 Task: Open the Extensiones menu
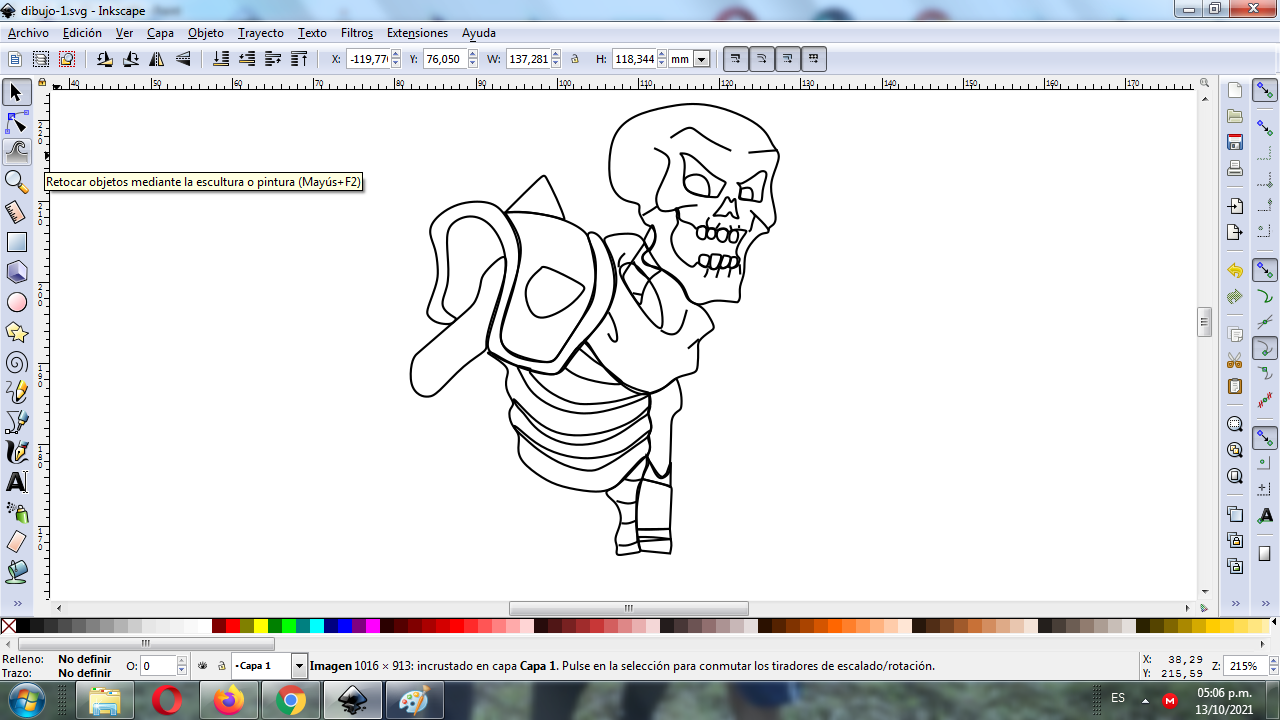417,33
